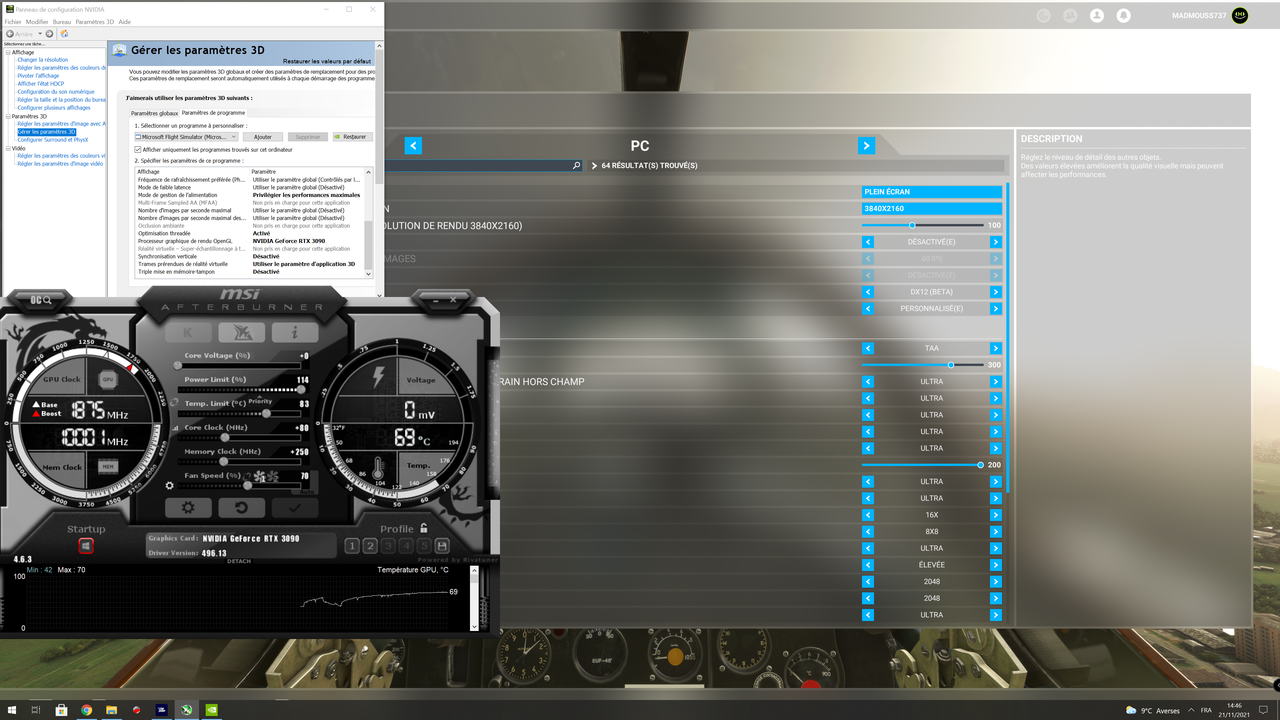Go to previous settings category before PC
The image size is (1280, 720).
413,146
